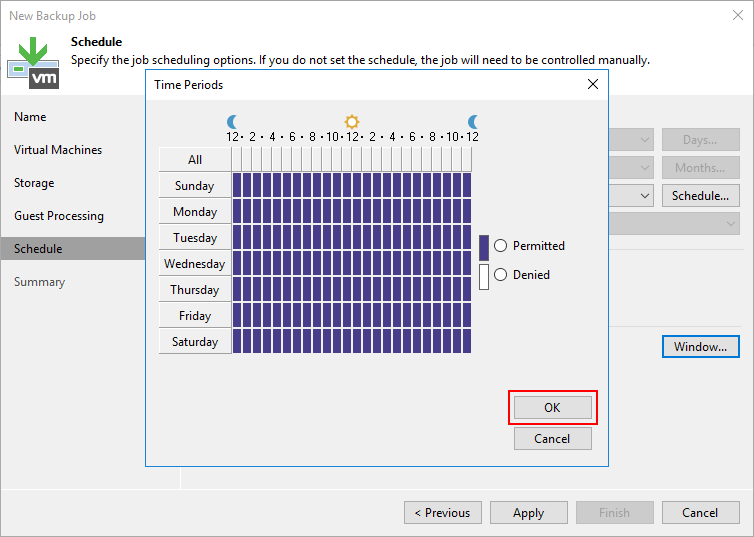754x537 pixels.
Task: Select the Denied radio button
Action: (x=501, y=275)
